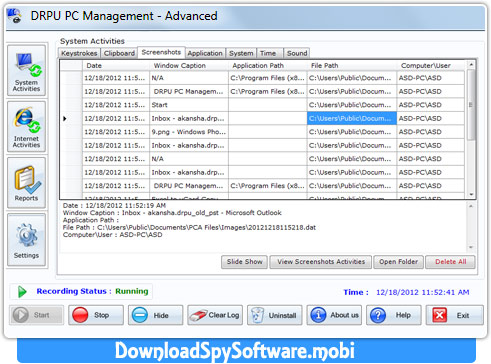Hide the application with Hide button
Screen dimensions: 491x364
[156, 315]
